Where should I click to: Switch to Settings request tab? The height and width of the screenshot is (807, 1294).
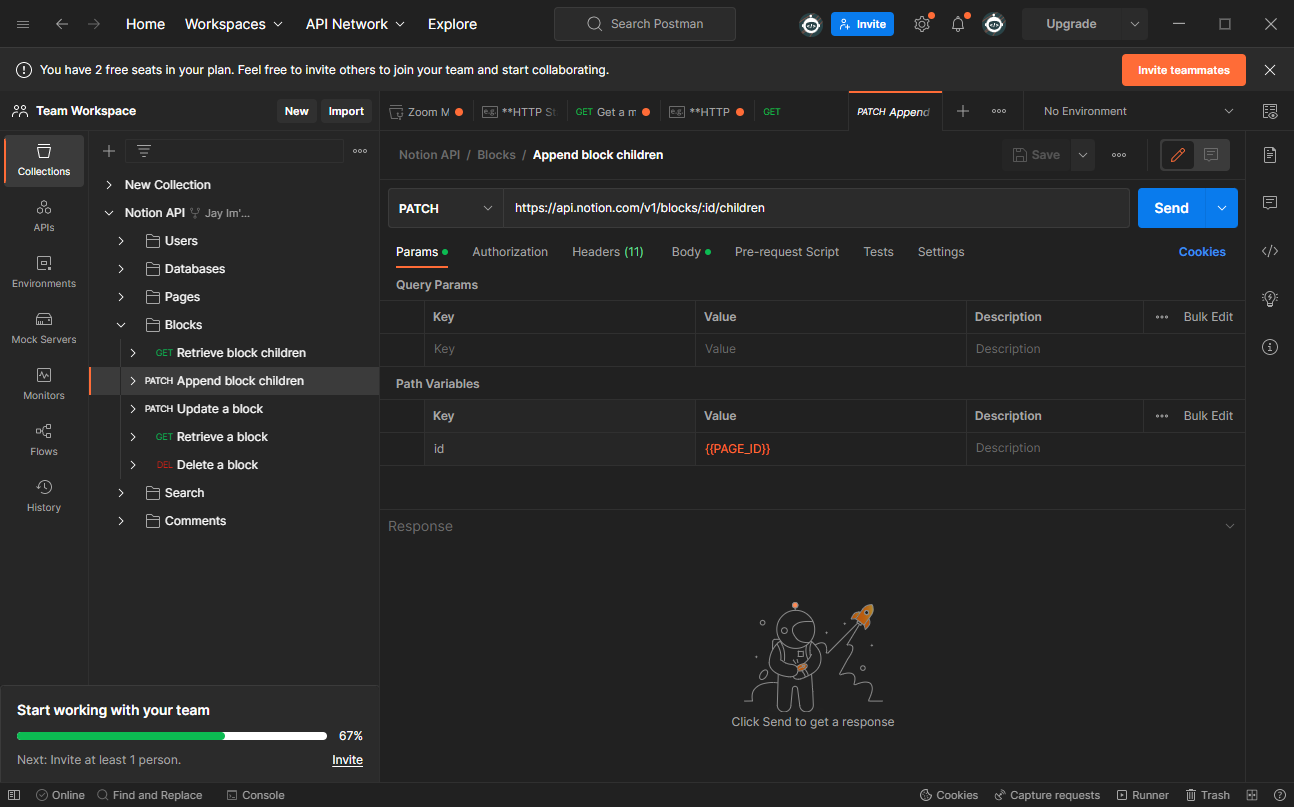tap(941, 252)
